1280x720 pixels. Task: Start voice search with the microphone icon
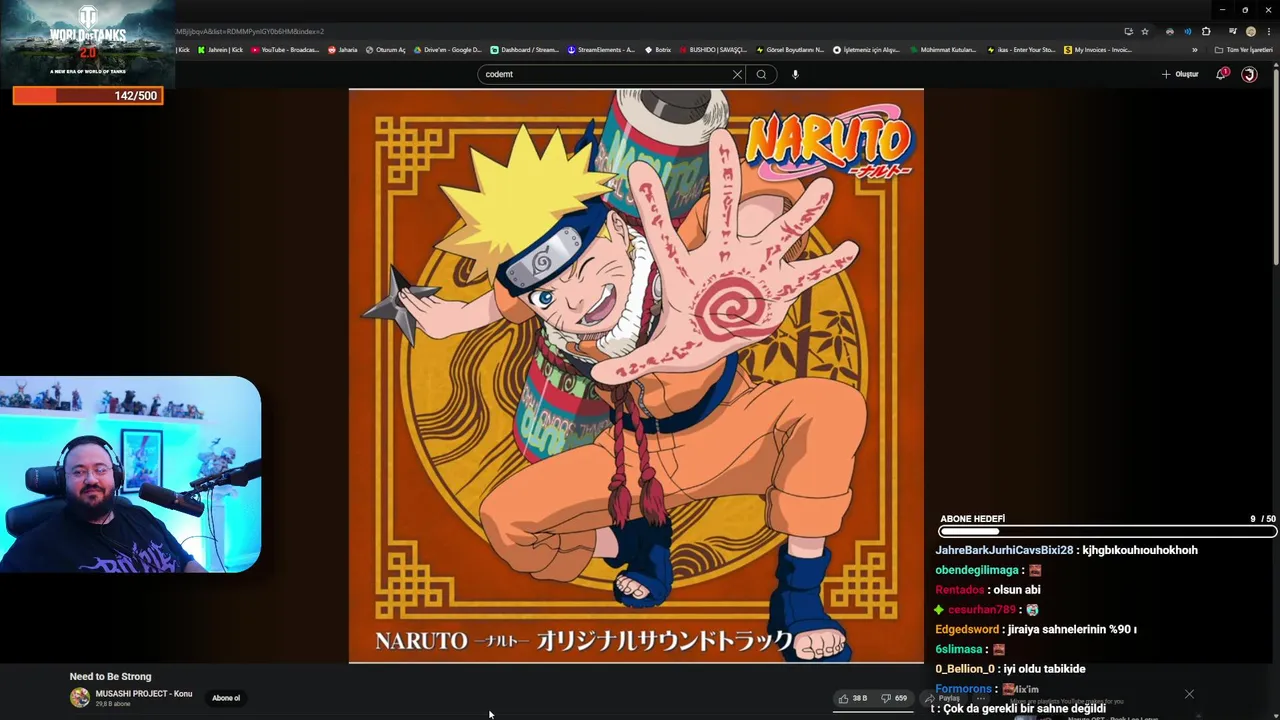[795, 74]
